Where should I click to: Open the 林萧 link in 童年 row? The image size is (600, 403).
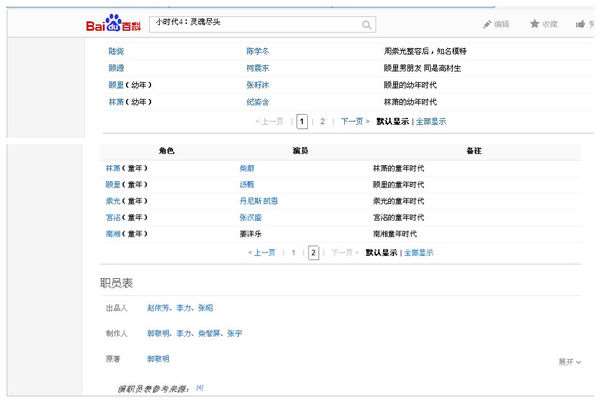pyautogui.click(x=113, y=168)
